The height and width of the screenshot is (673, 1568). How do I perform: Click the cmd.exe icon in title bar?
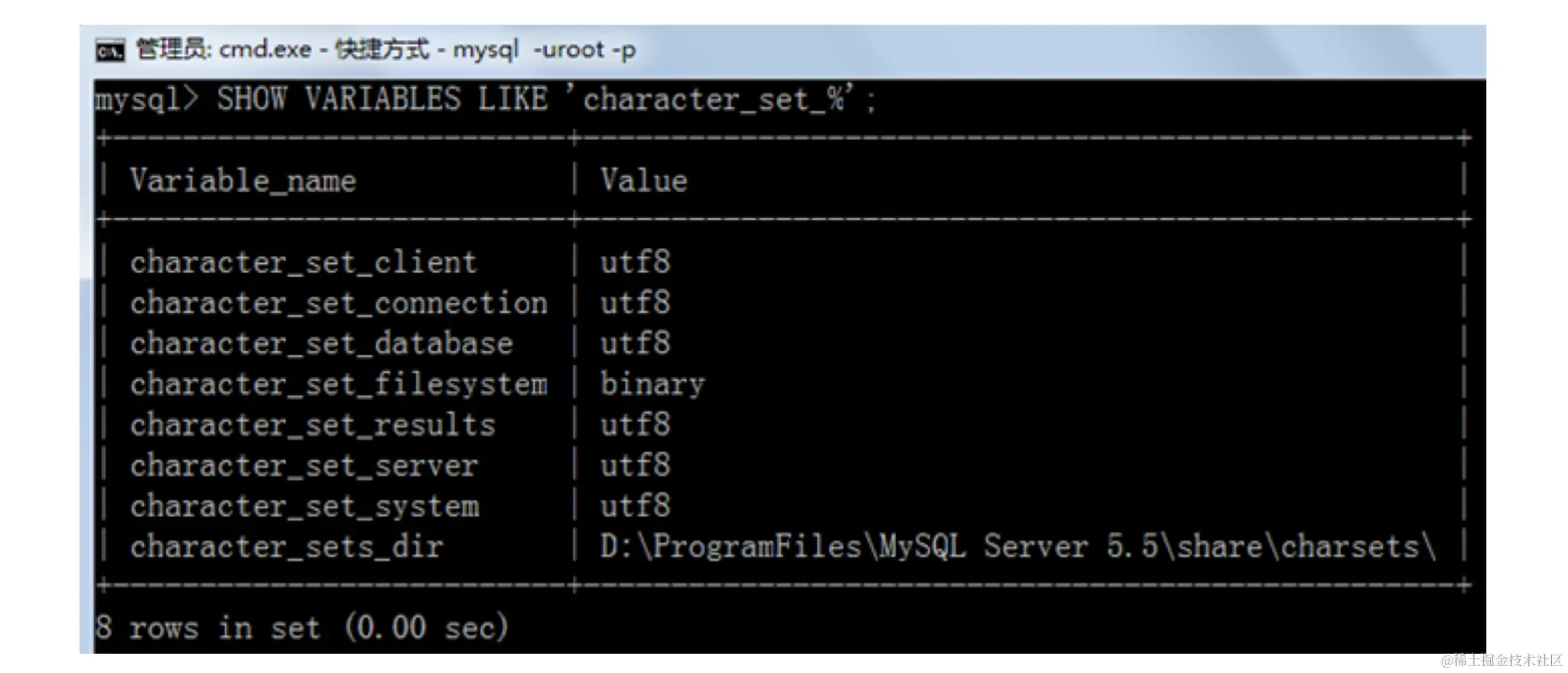(x=110, y=51)
